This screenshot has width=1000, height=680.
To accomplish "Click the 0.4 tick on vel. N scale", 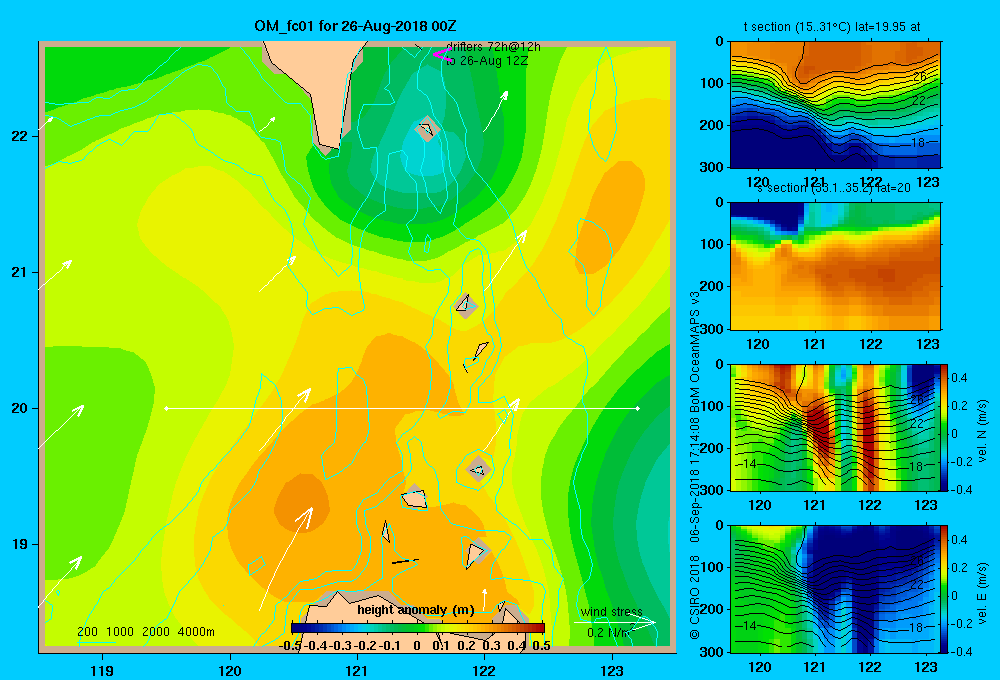I will click(x=960, y=378).
